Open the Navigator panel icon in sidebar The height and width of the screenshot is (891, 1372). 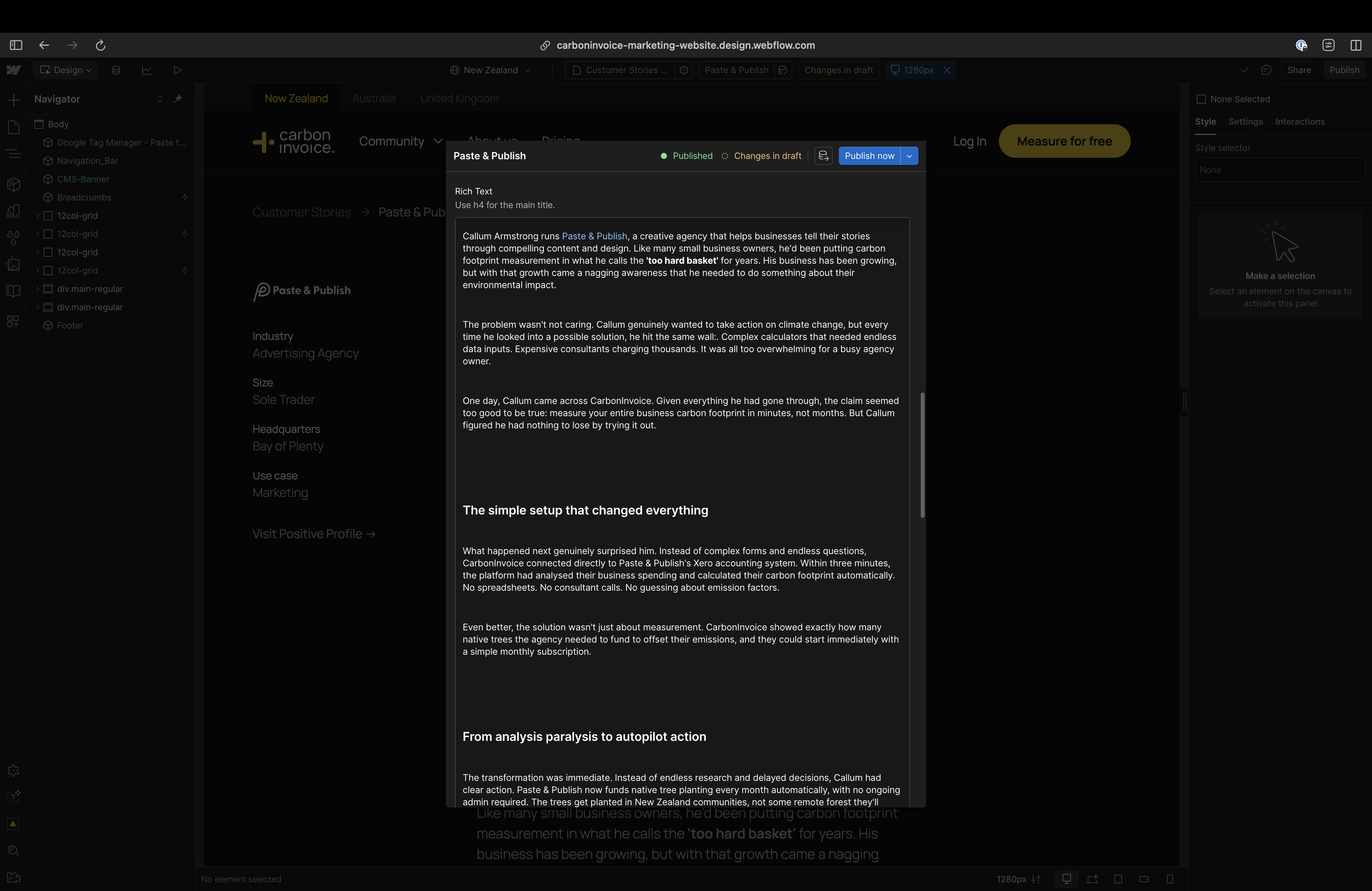click(x=13, y=154)
